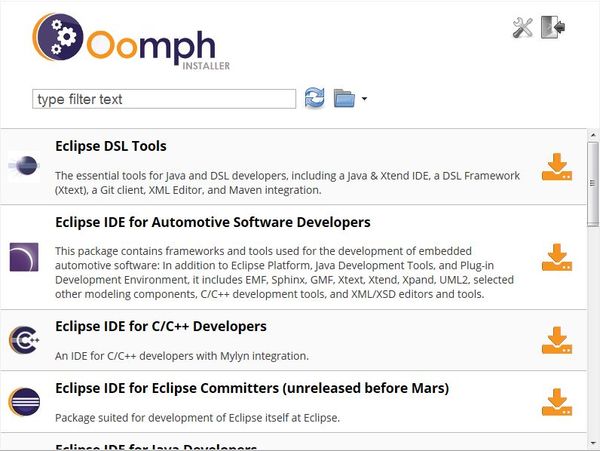Click the Oomph Installer logo
Viewport: 600px width, 451px height.
[131, 42]
